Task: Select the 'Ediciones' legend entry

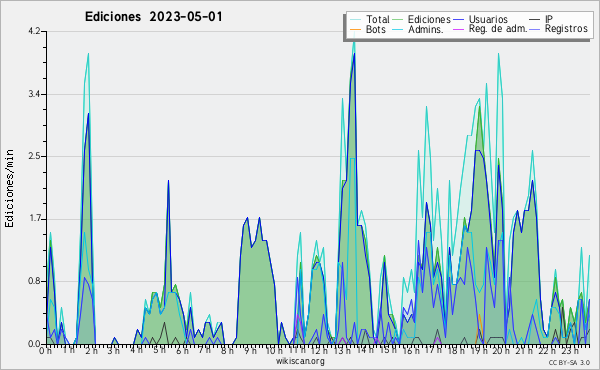Action: pos(429,19)
